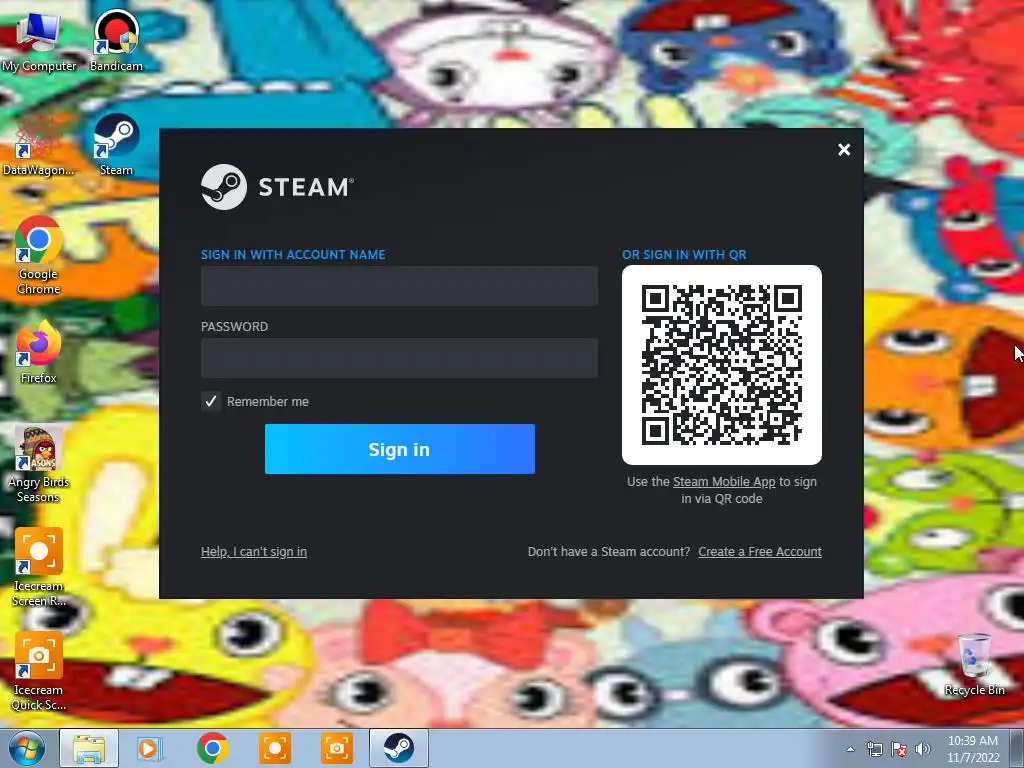This screenshot has height=768, width=1024.
Task: Select the Angry Birds Seasons icon
Action: 39,464
